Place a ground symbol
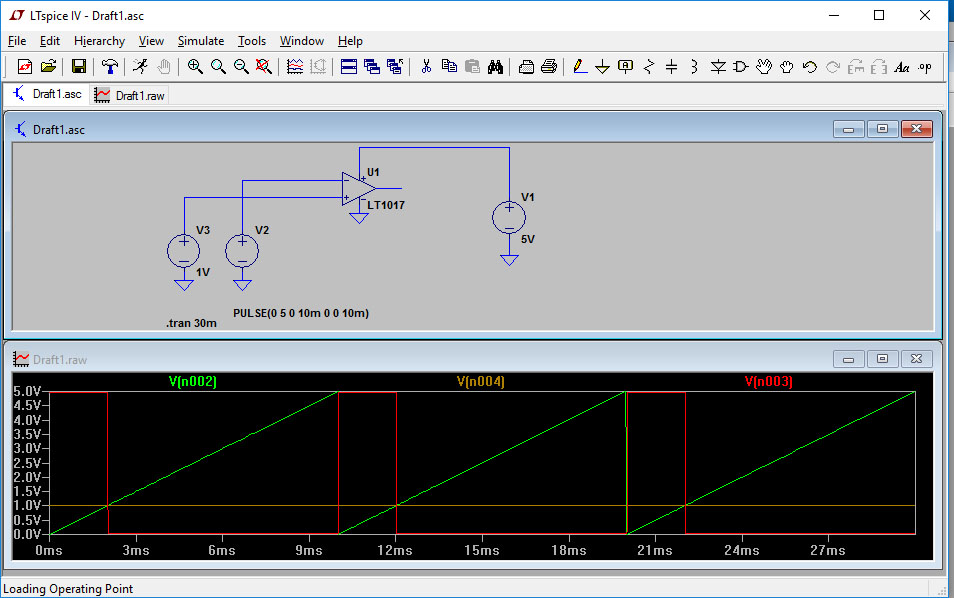954x598 pixels. [x=602, y=66]
